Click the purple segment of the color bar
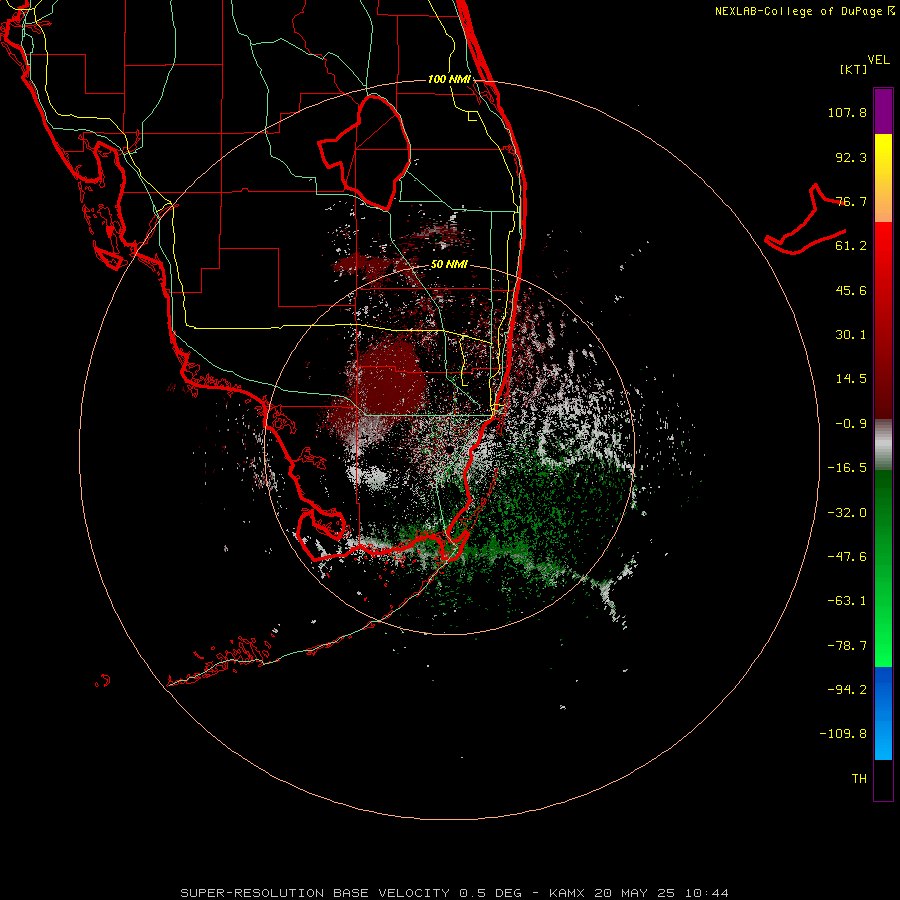 883,111
